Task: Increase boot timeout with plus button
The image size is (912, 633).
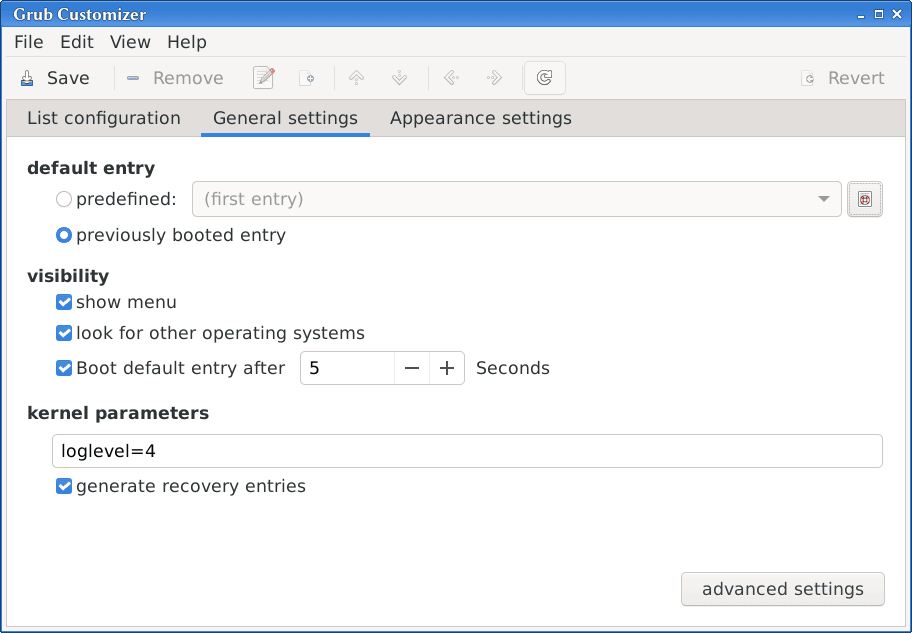Action: tap(447, 368)
